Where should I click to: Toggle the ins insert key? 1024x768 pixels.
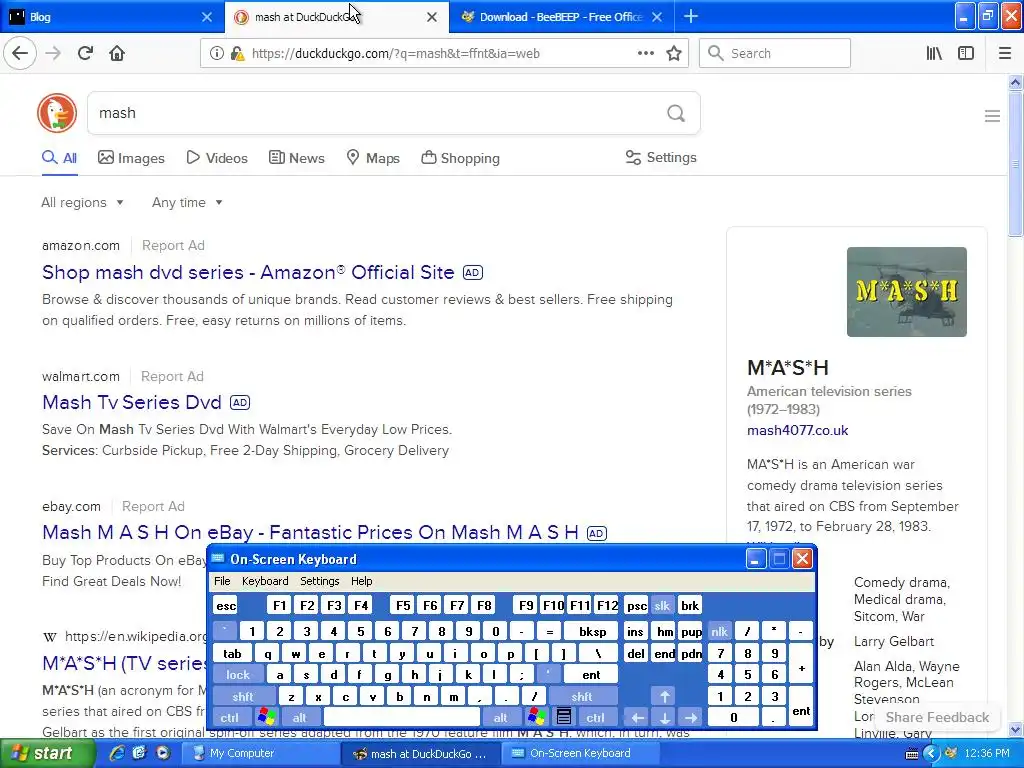pos(635,632)
